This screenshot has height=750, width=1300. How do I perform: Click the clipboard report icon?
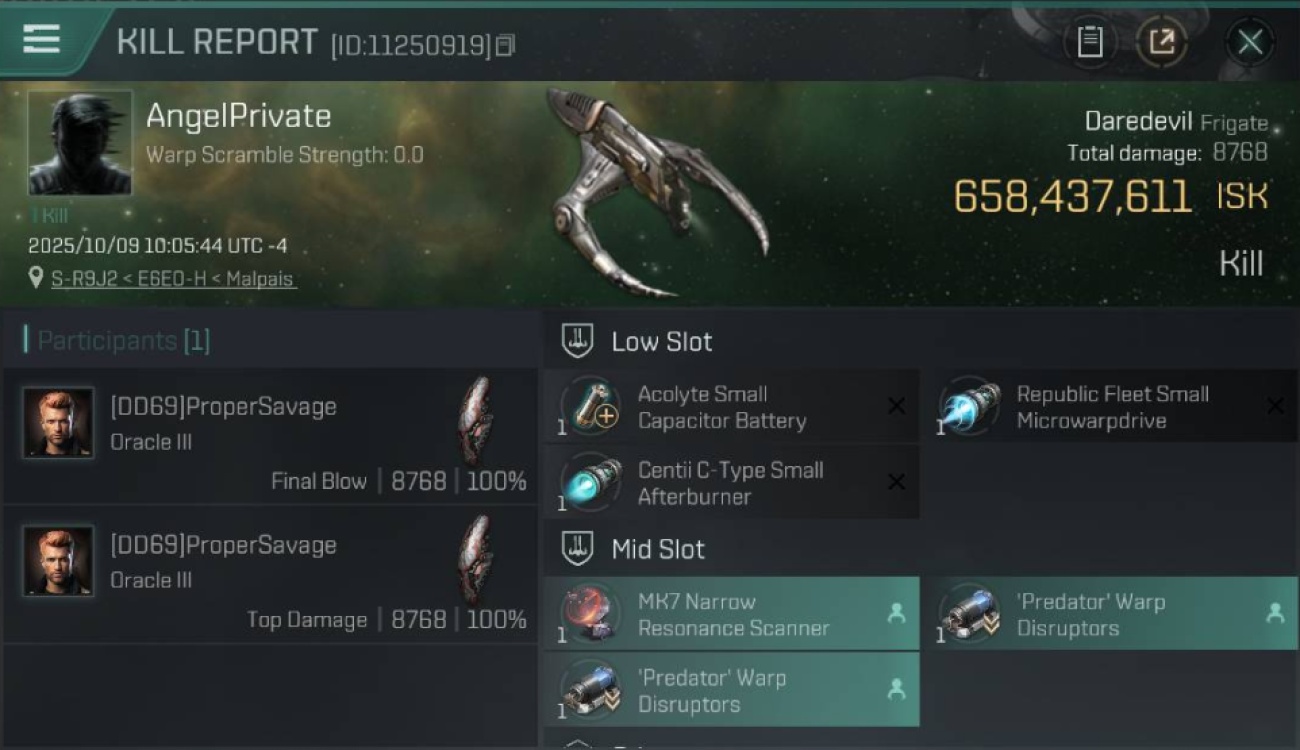[x=1090, y=42]
